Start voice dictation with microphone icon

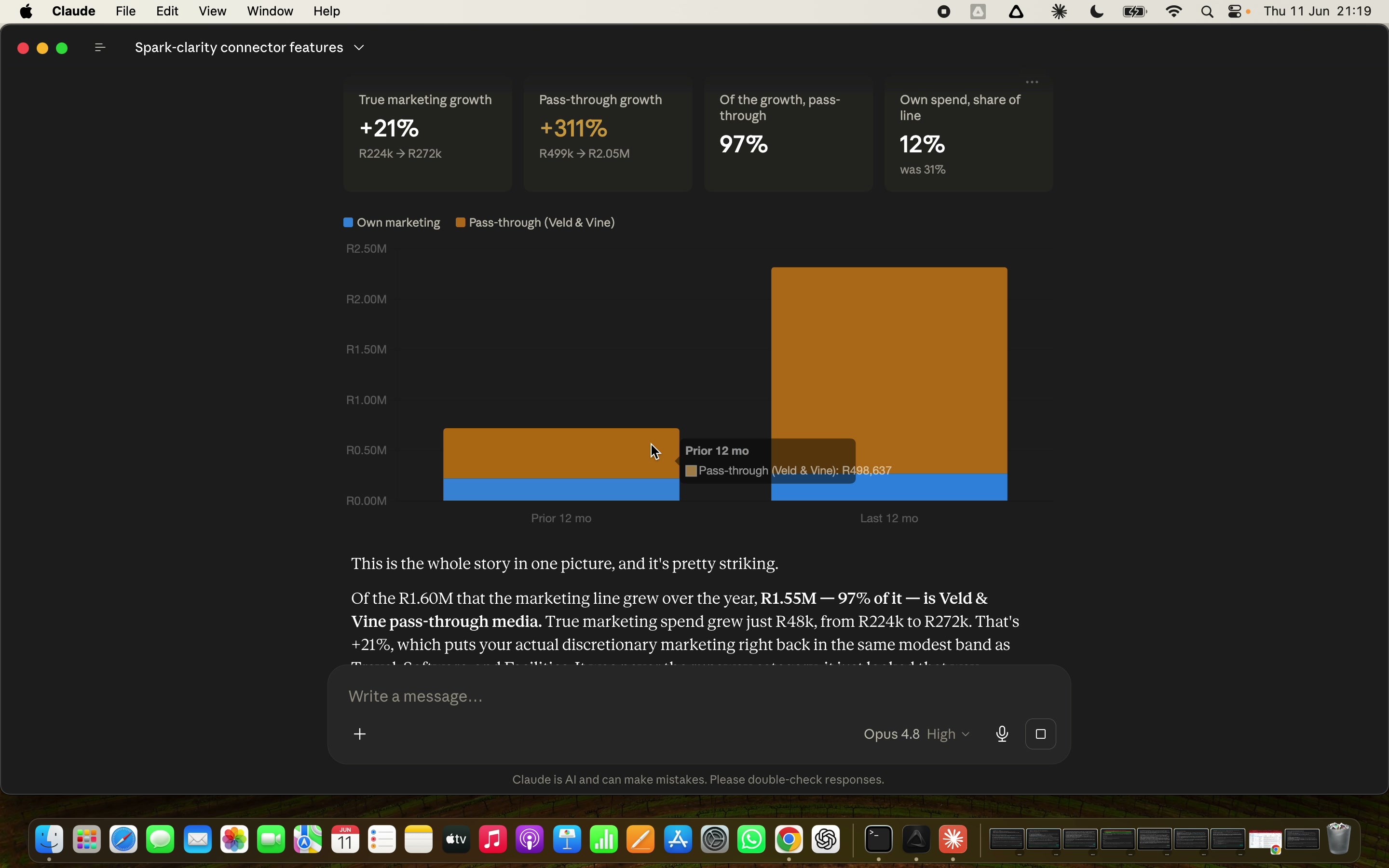point(1003,733)
